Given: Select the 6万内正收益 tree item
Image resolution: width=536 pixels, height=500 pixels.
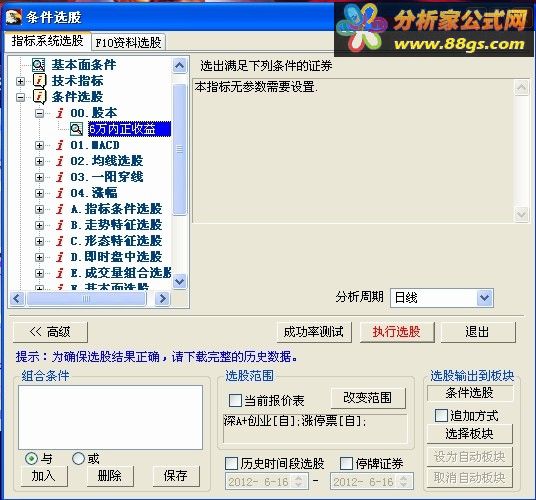Looking at the screenshot, I should 129,129.
